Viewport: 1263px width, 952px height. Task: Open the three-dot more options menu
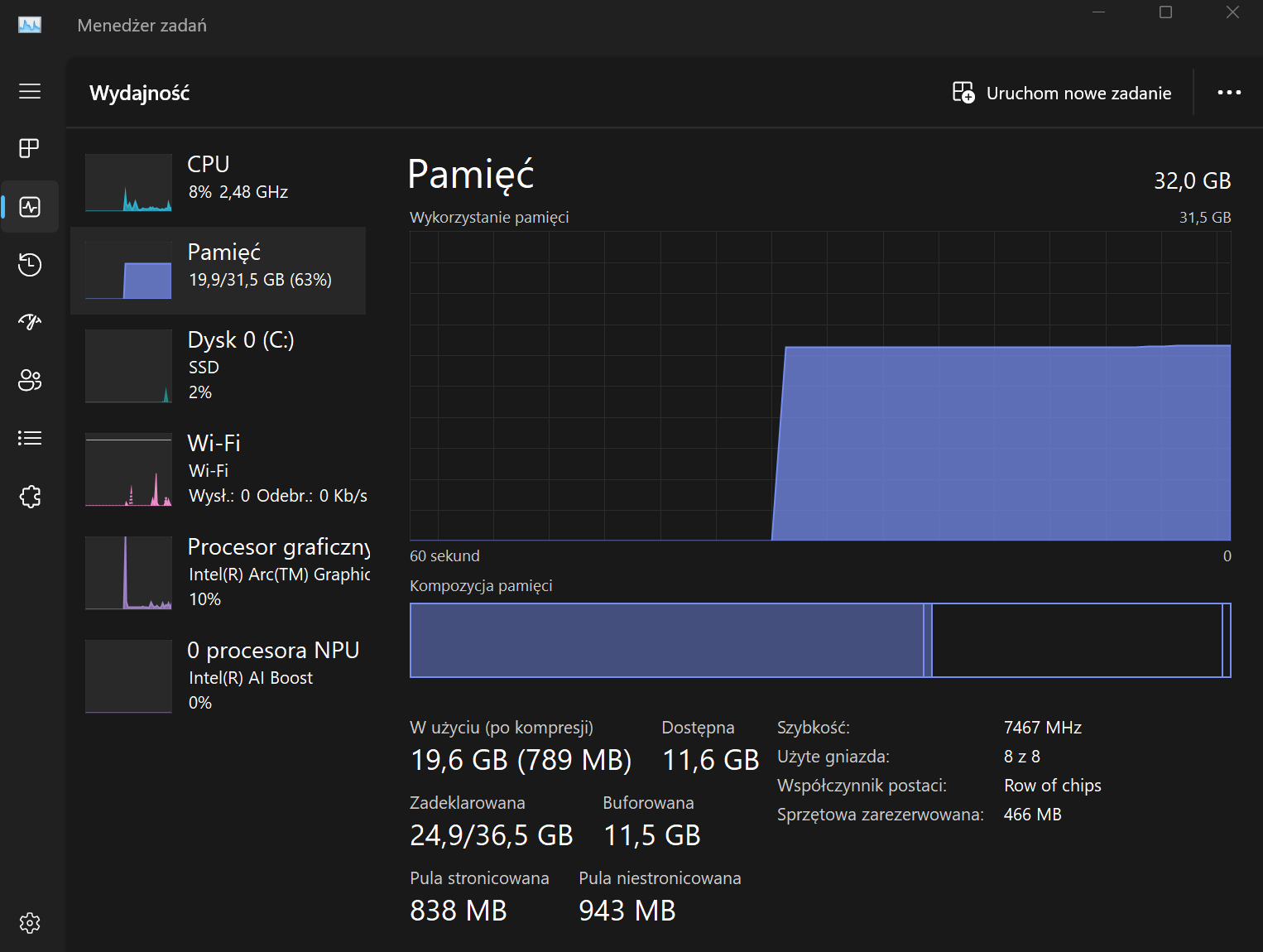coord(1229,93)
